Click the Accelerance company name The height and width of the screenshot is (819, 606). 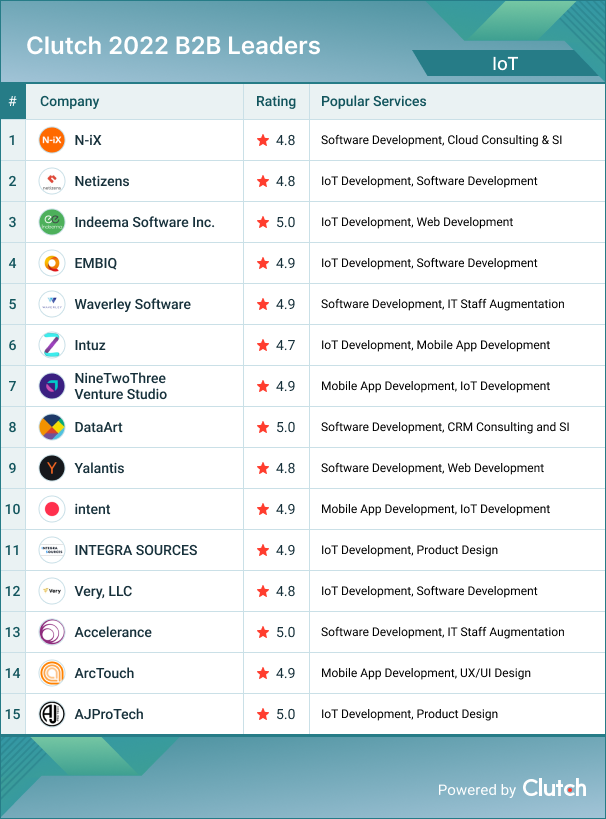tap(113, 632)
